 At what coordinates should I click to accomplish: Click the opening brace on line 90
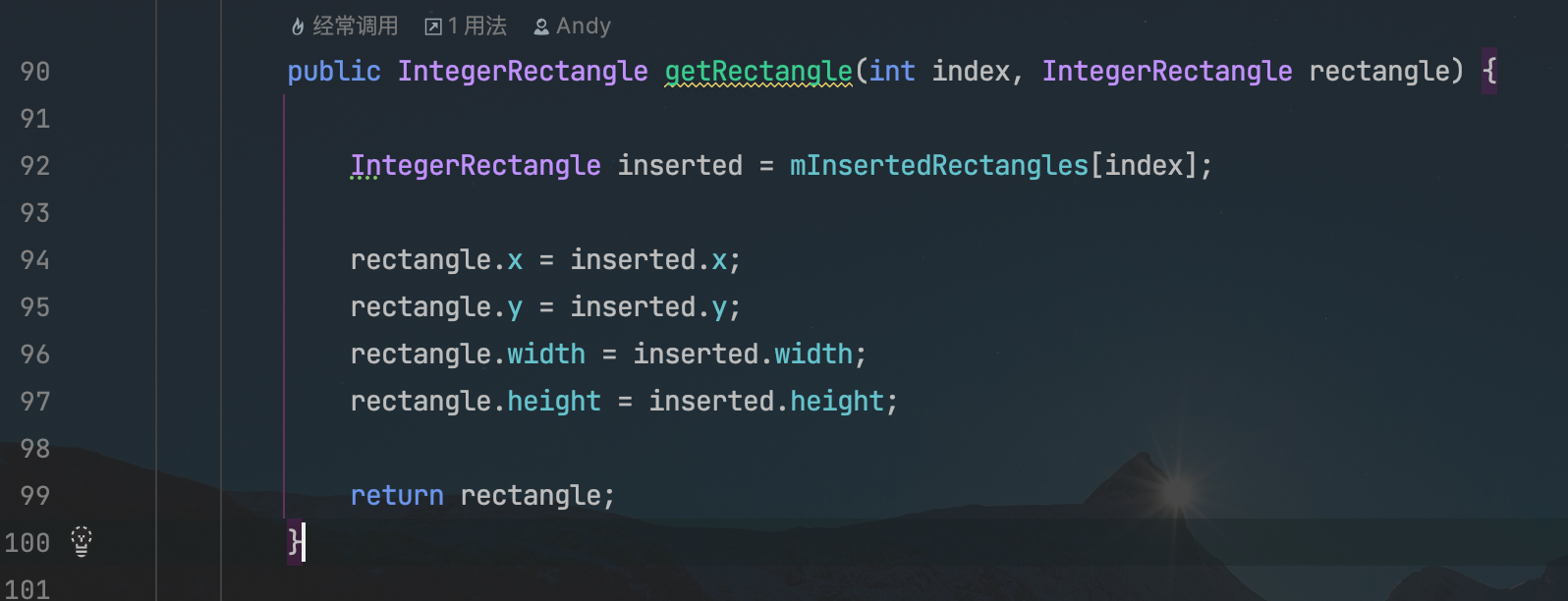point(1489,71)
